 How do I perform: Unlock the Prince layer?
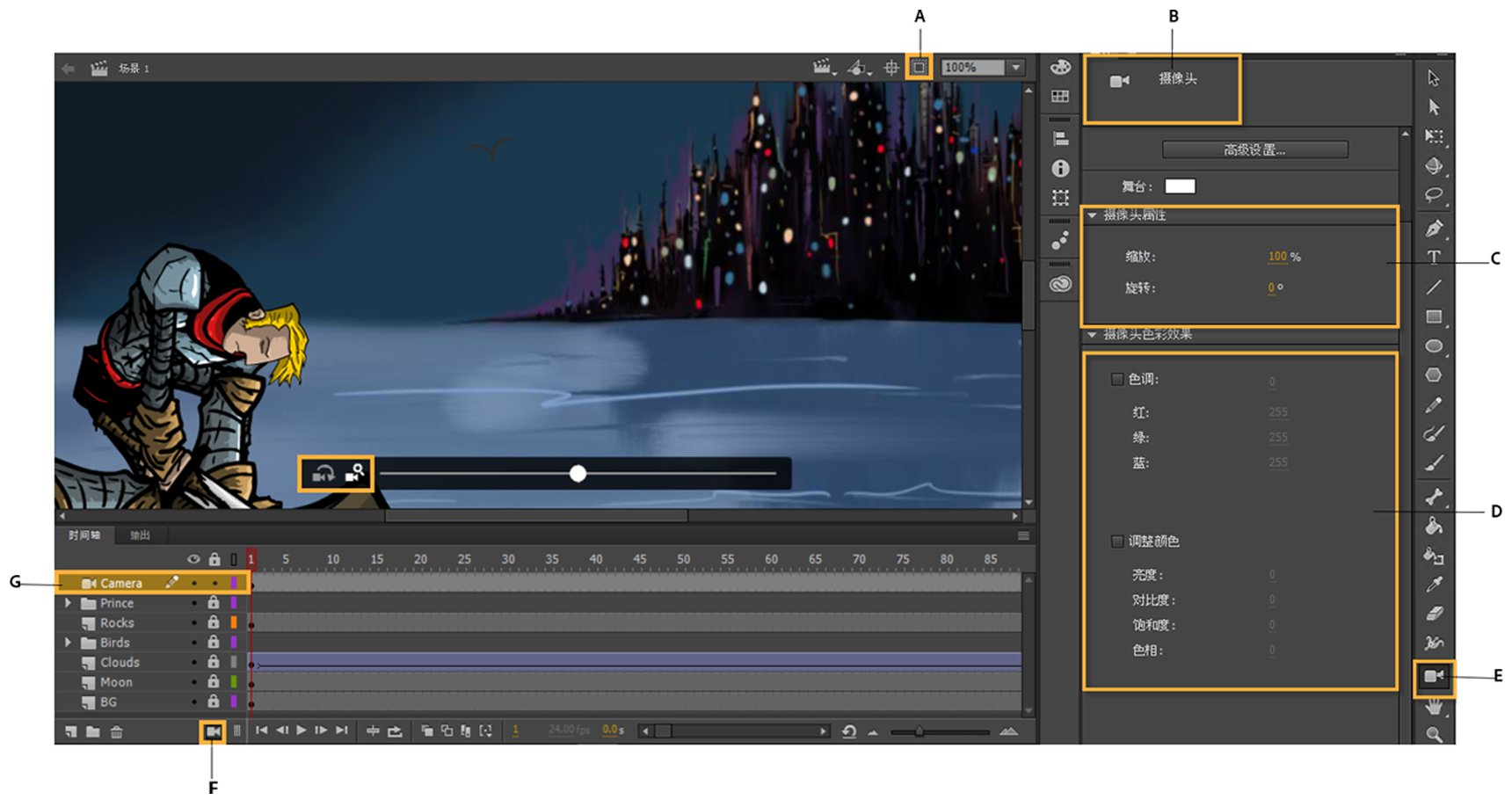click(x=213, y=603)
